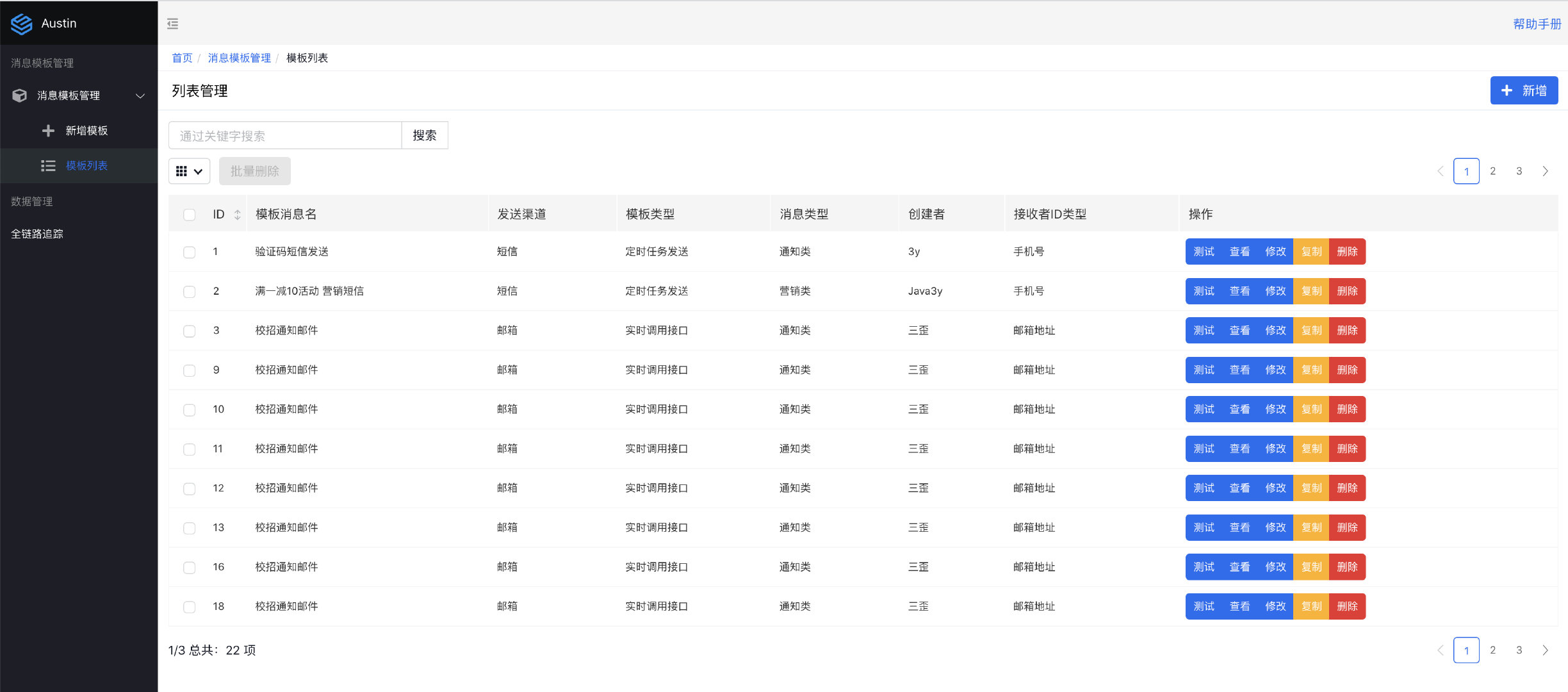The width and height of the screenshot is (1568, 692).
Task: Select checkbox for row ID 18
Action: point(189,607)
